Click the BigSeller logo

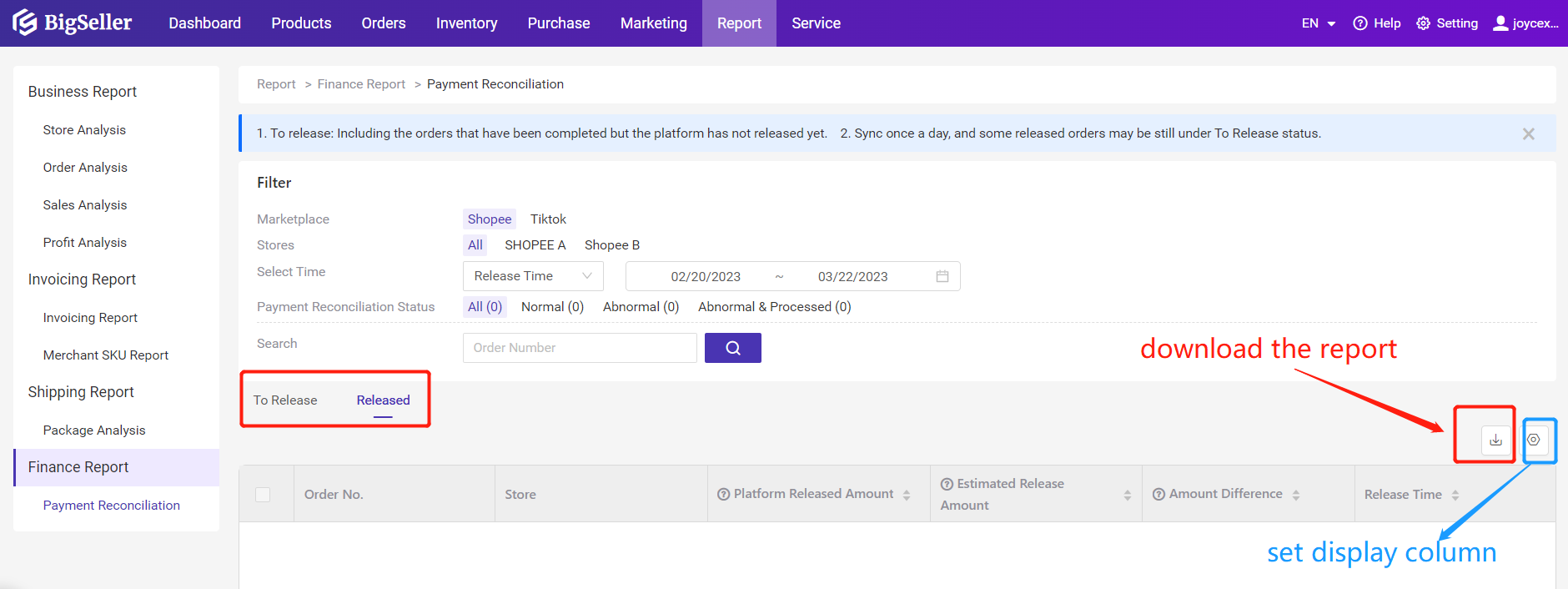[x=73, y=23]
